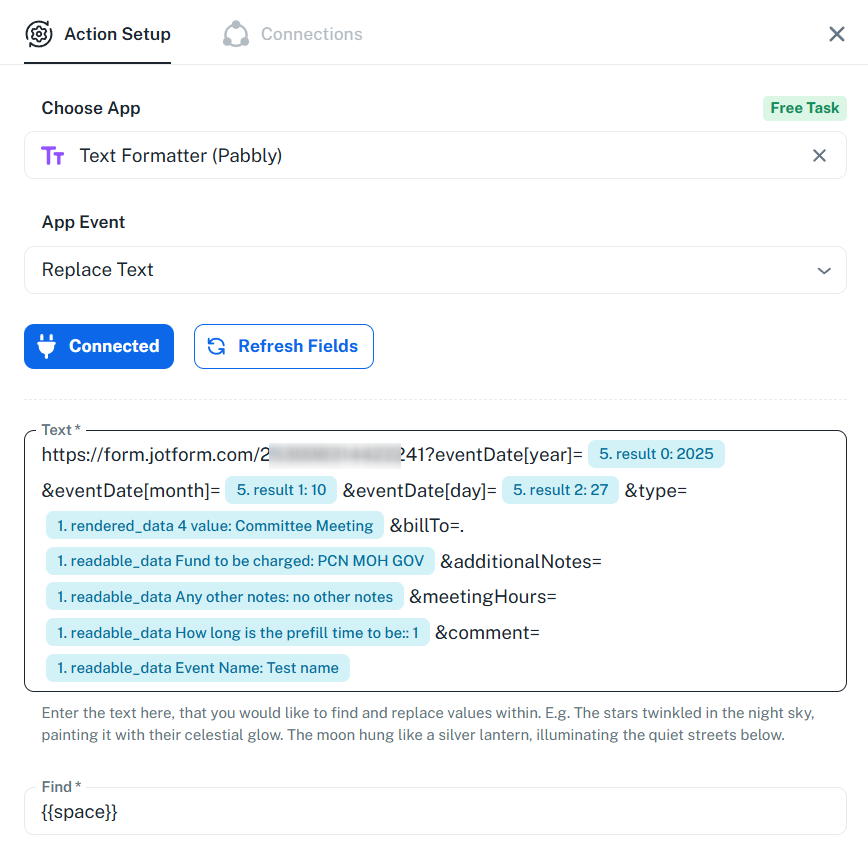Click the plug icon in Connected button

46,346
